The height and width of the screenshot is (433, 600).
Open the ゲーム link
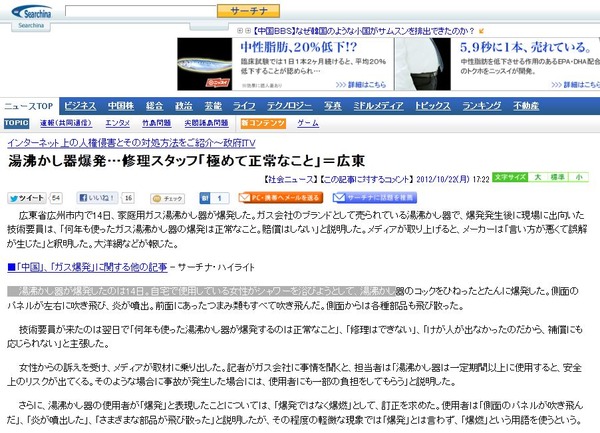coord(308,123)
